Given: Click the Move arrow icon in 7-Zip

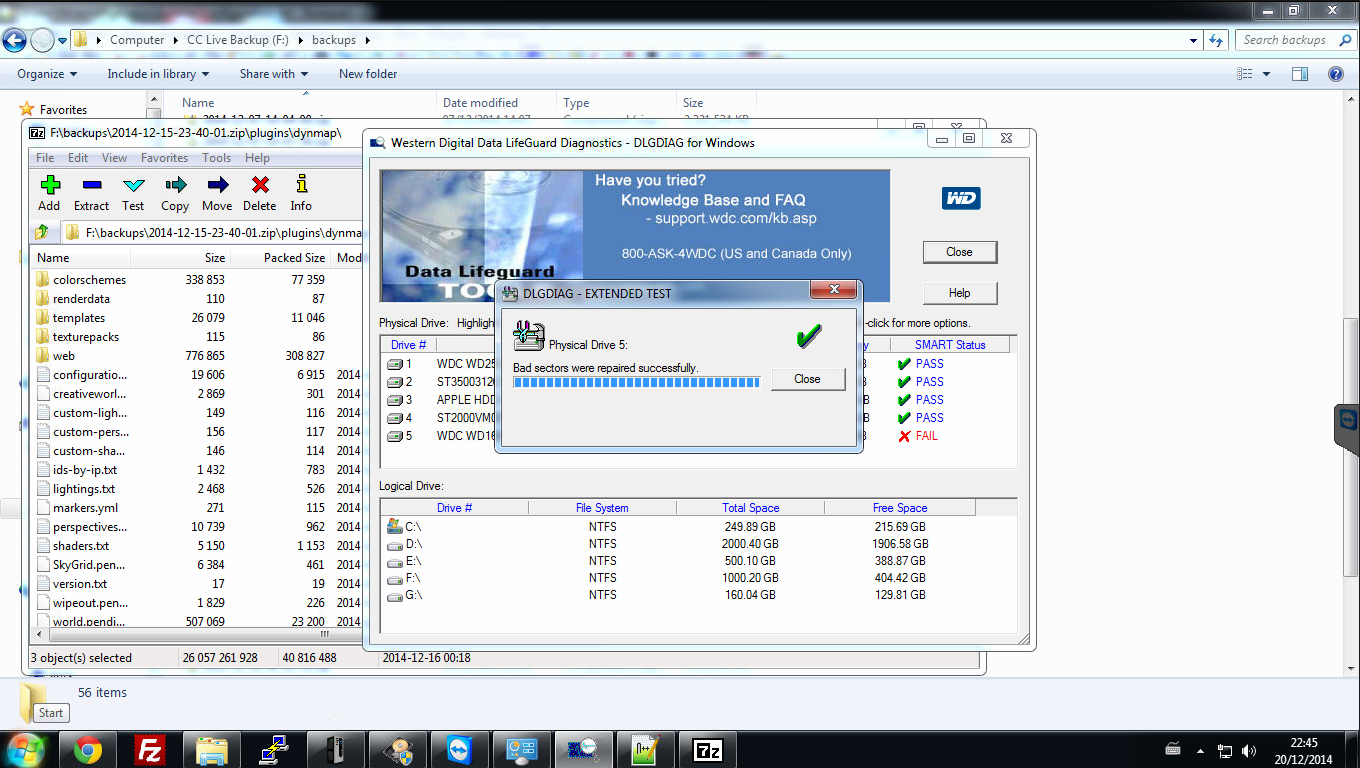Looking at the screenshot, I should (x=217, y=192).
